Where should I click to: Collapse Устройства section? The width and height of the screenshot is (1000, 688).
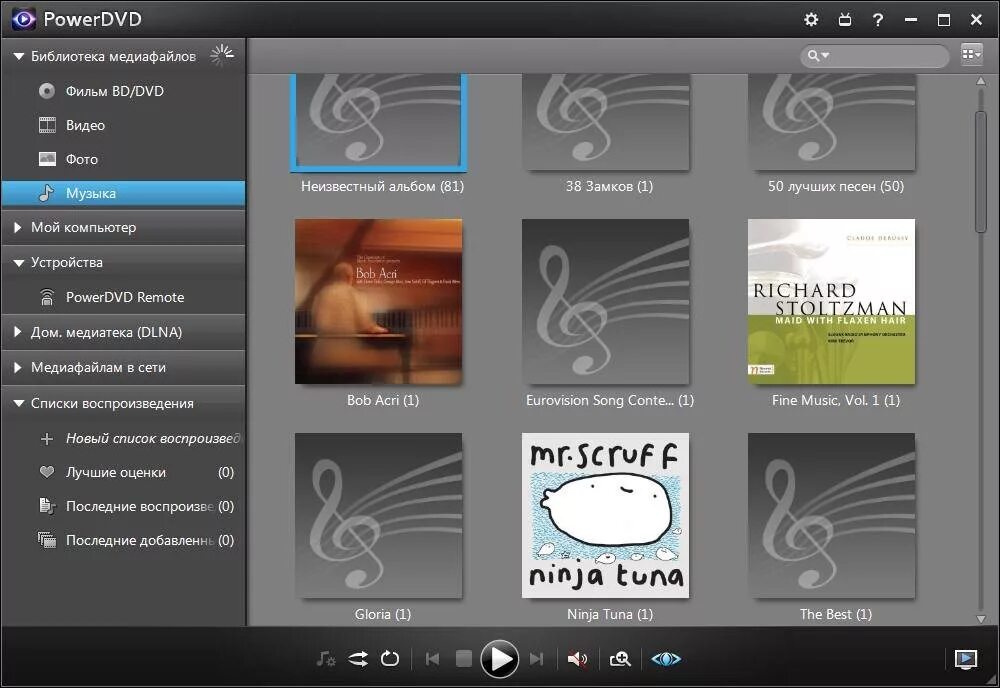point(18,263)
